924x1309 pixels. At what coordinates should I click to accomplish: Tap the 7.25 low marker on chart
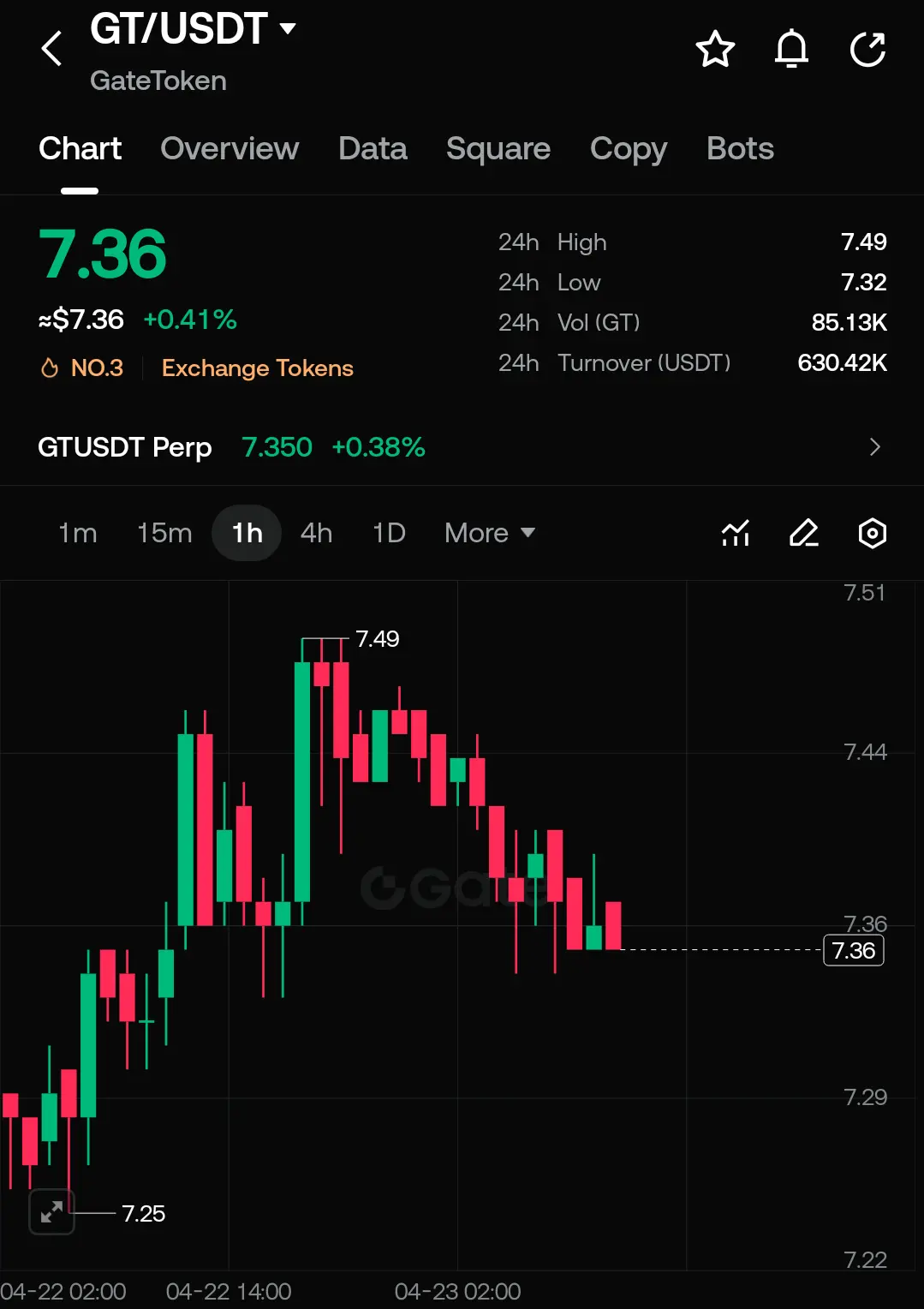pyautogui.click(x=143, y=1213)
